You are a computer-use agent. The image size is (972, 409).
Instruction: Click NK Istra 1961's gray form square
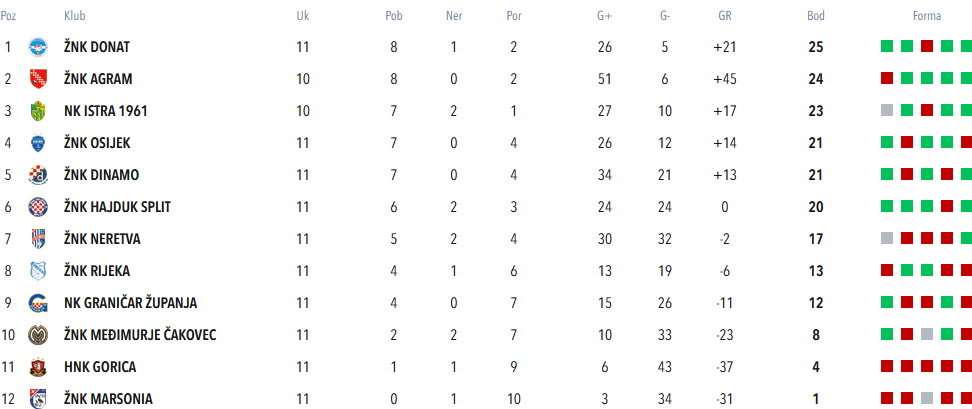click(x=886, y=110)
